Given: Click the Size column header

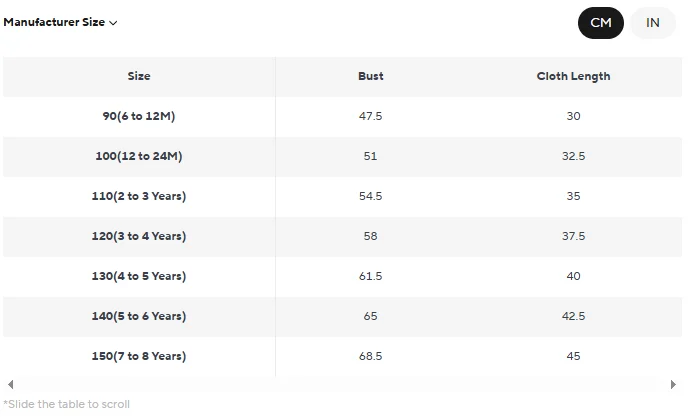Looking at the screenshot, I should (139, 76).
